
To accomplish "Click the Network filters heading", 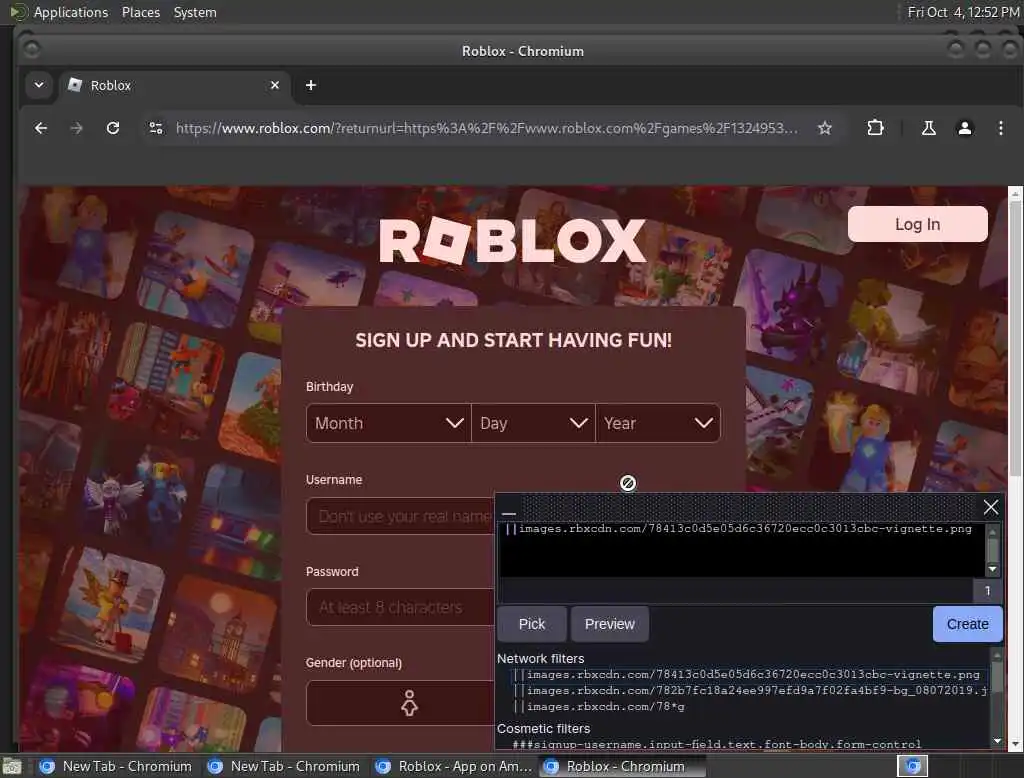I will (x=540, y=658).
